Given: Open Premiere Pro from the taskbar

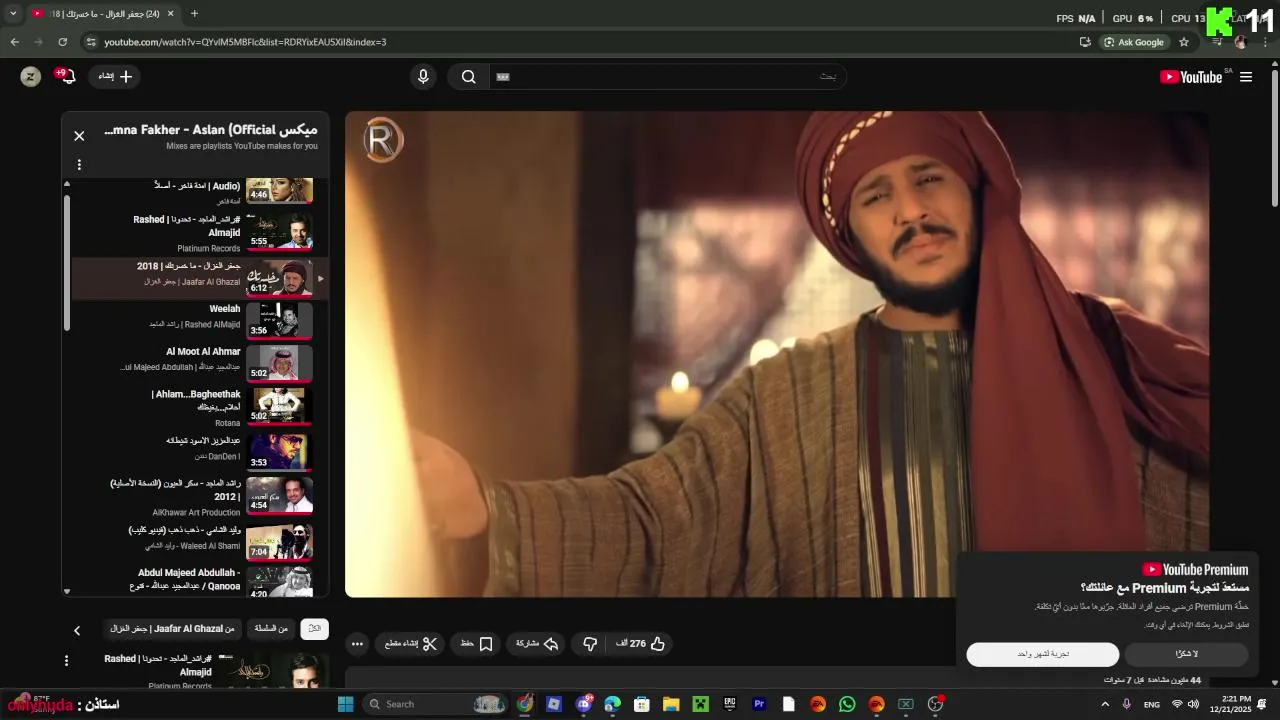Looking at the screenshot, I should click(759, 704).
